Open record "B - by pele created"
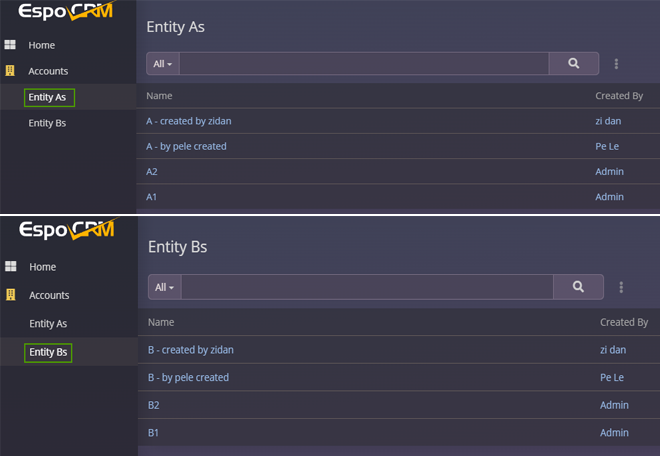 [x=188, y=377]
